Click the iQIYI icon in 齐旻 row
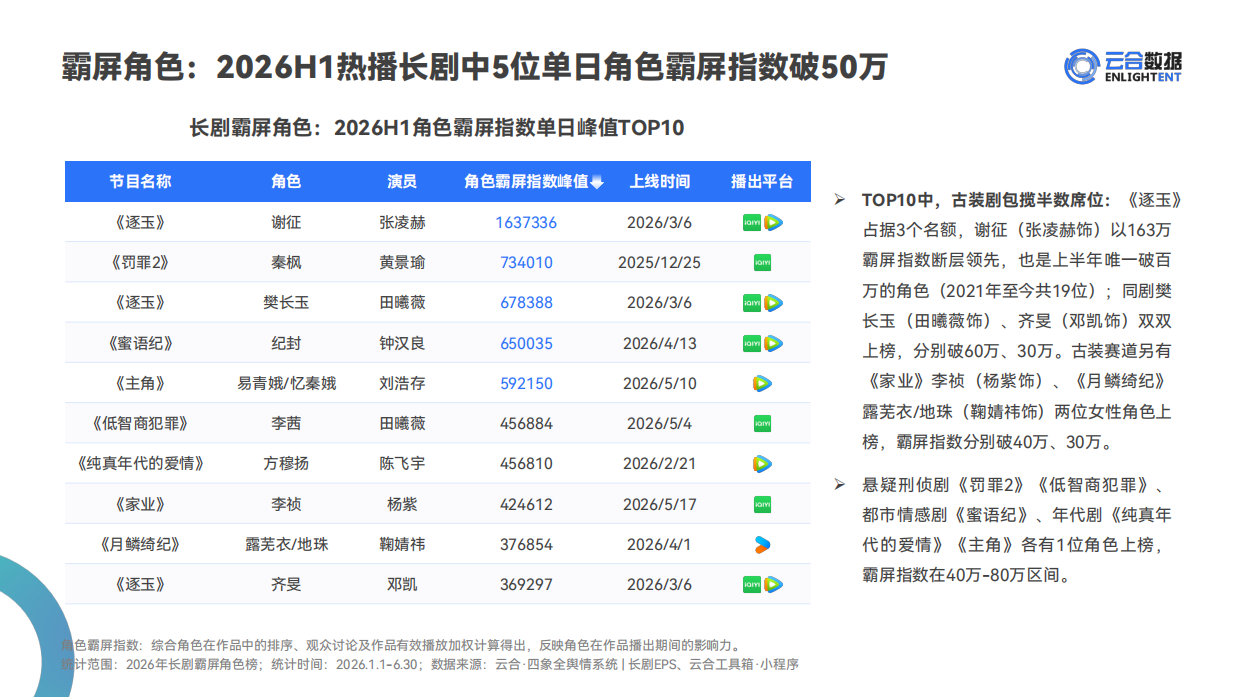The image size is (1240, 697). coord(751,584)
